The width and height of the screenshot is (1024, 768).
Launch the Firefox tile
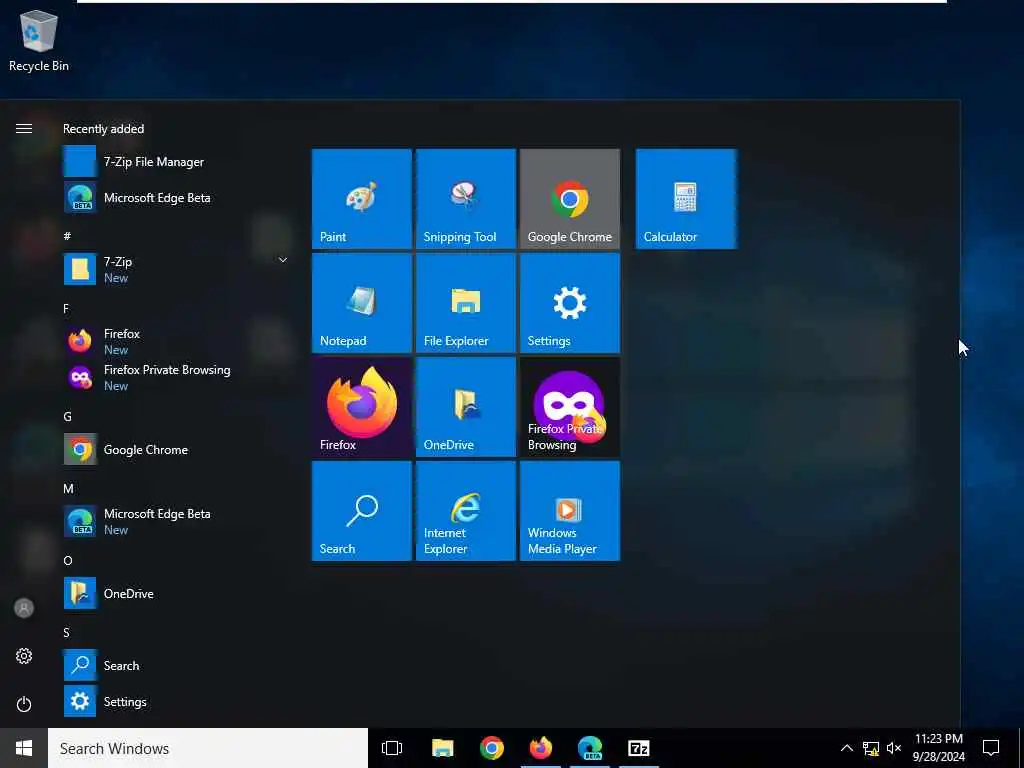(362, 407)
